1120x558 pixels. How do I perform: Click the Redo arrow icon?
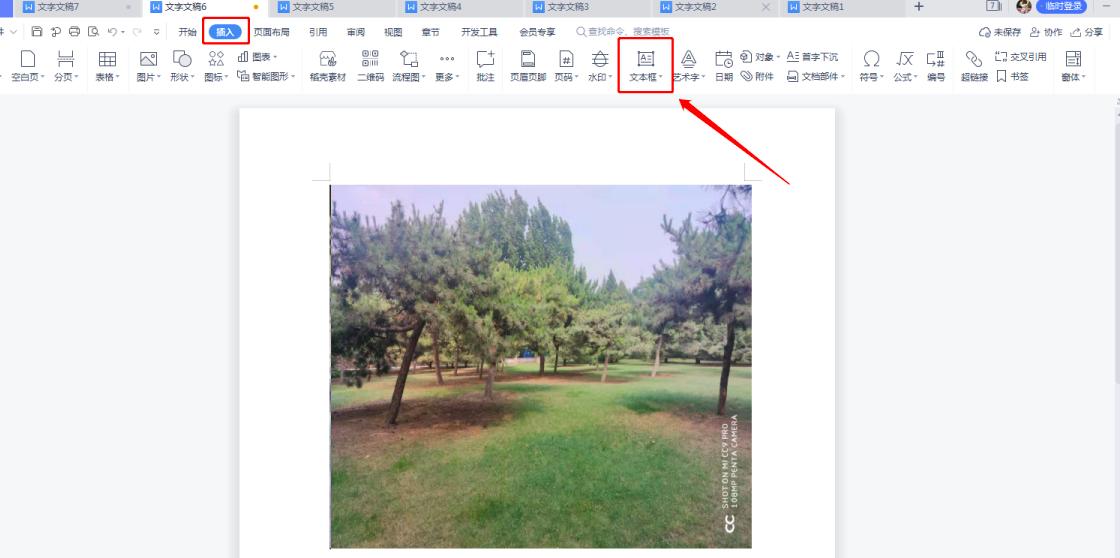coord(137,32)
